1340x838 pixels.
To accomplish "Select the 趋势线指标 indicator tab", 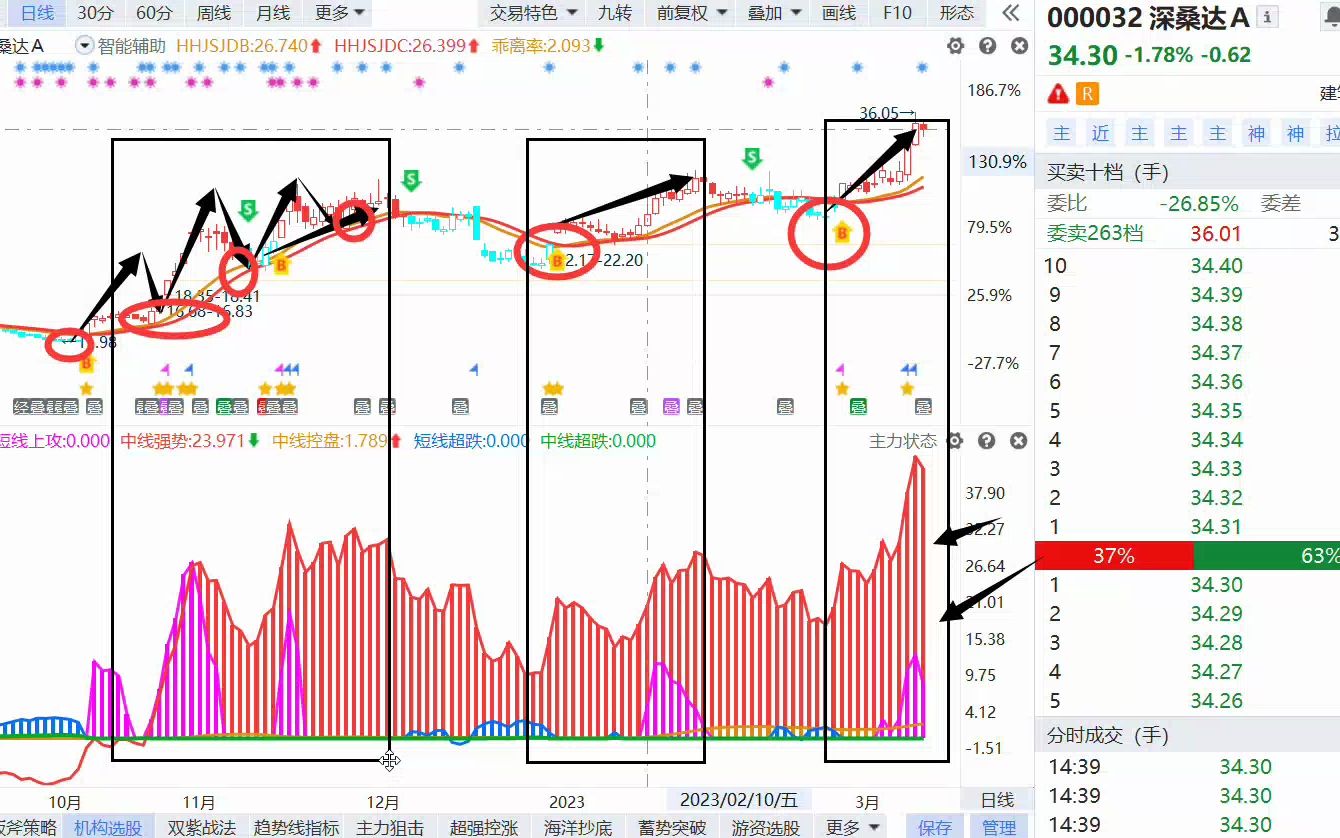I will click(296, 827).
